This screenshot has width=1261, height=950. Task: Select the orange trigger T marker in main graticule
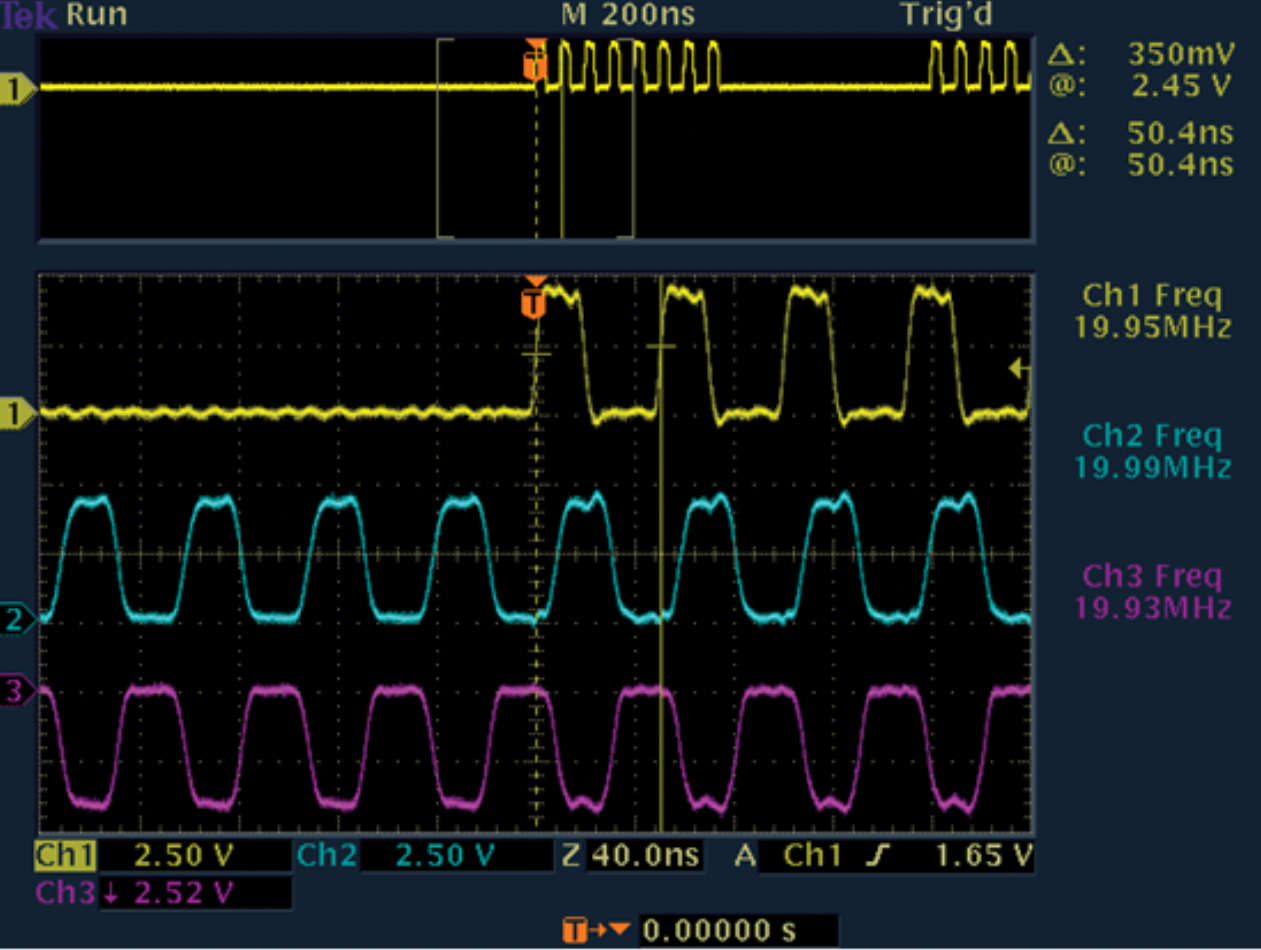pyautogui.click(x=535, y=302)
